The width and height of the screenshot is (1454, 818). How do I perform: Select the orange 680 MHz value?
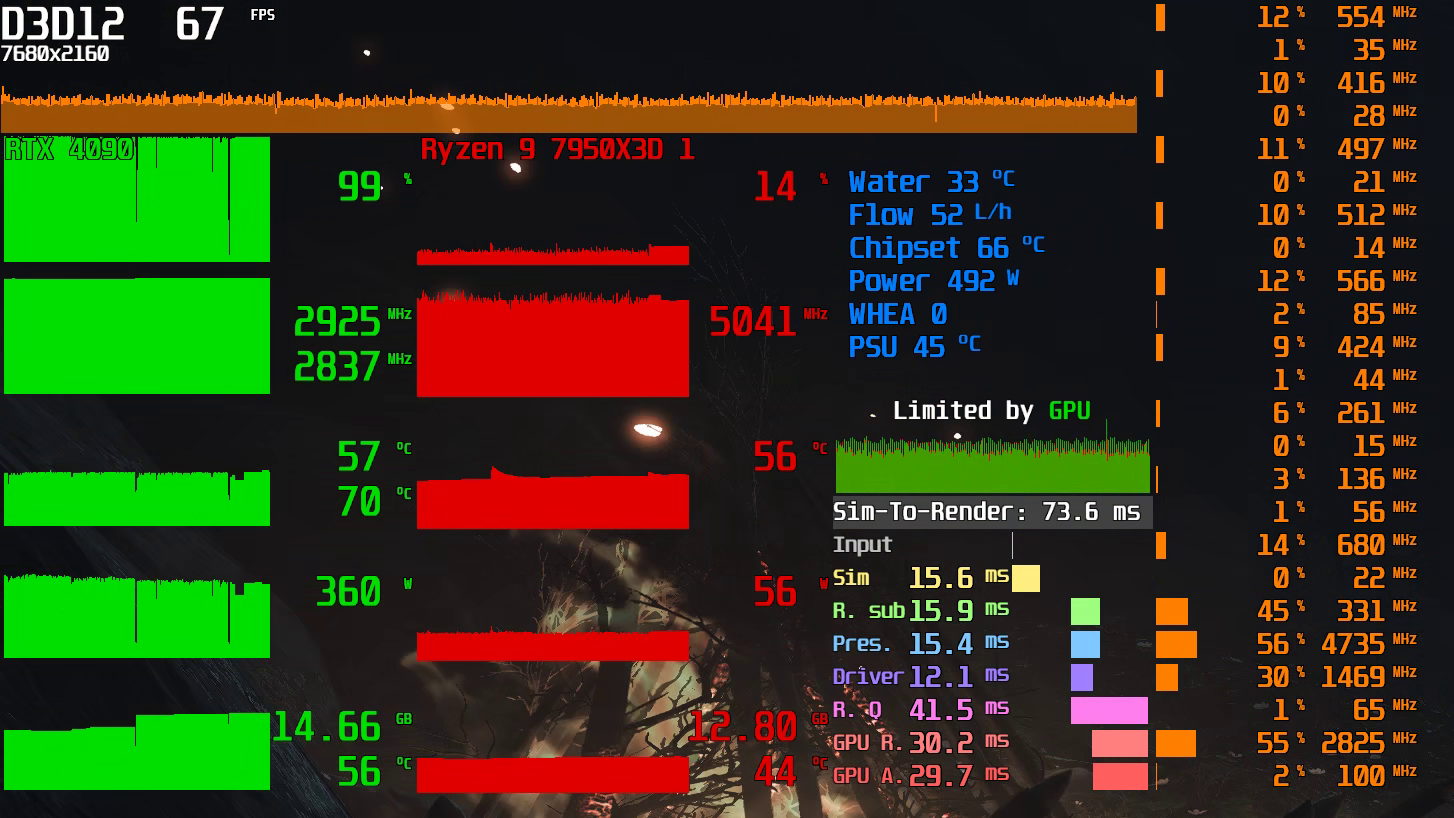click(x=1376, y=545)
